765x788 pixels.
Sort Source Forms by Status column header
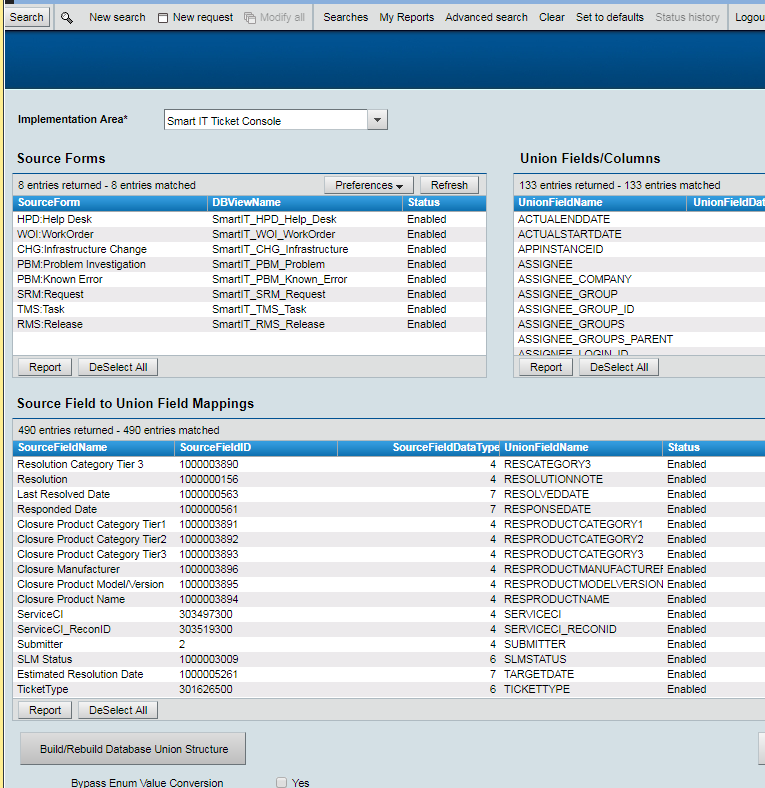coord(444,203)
